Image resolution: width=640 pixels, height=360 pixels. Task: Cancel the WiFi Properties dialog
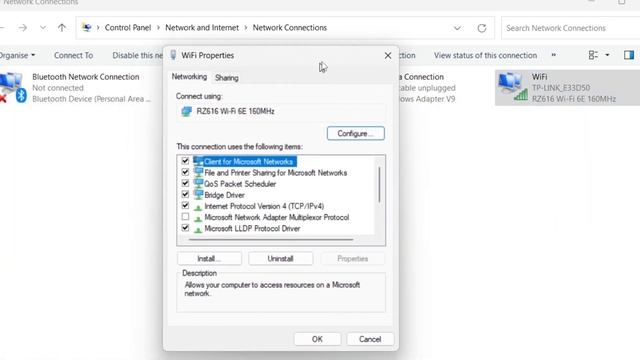click(x=370, y=339)
